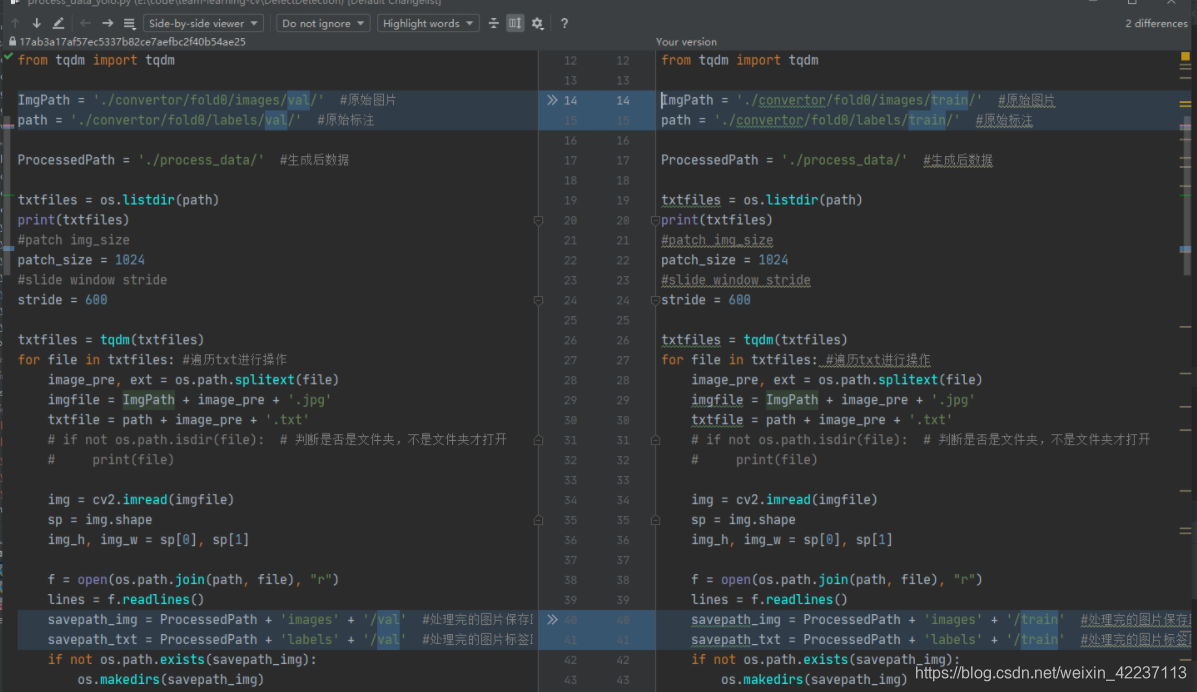
Task: Click left savepath_img '/val' line
Action: (290, 619)
